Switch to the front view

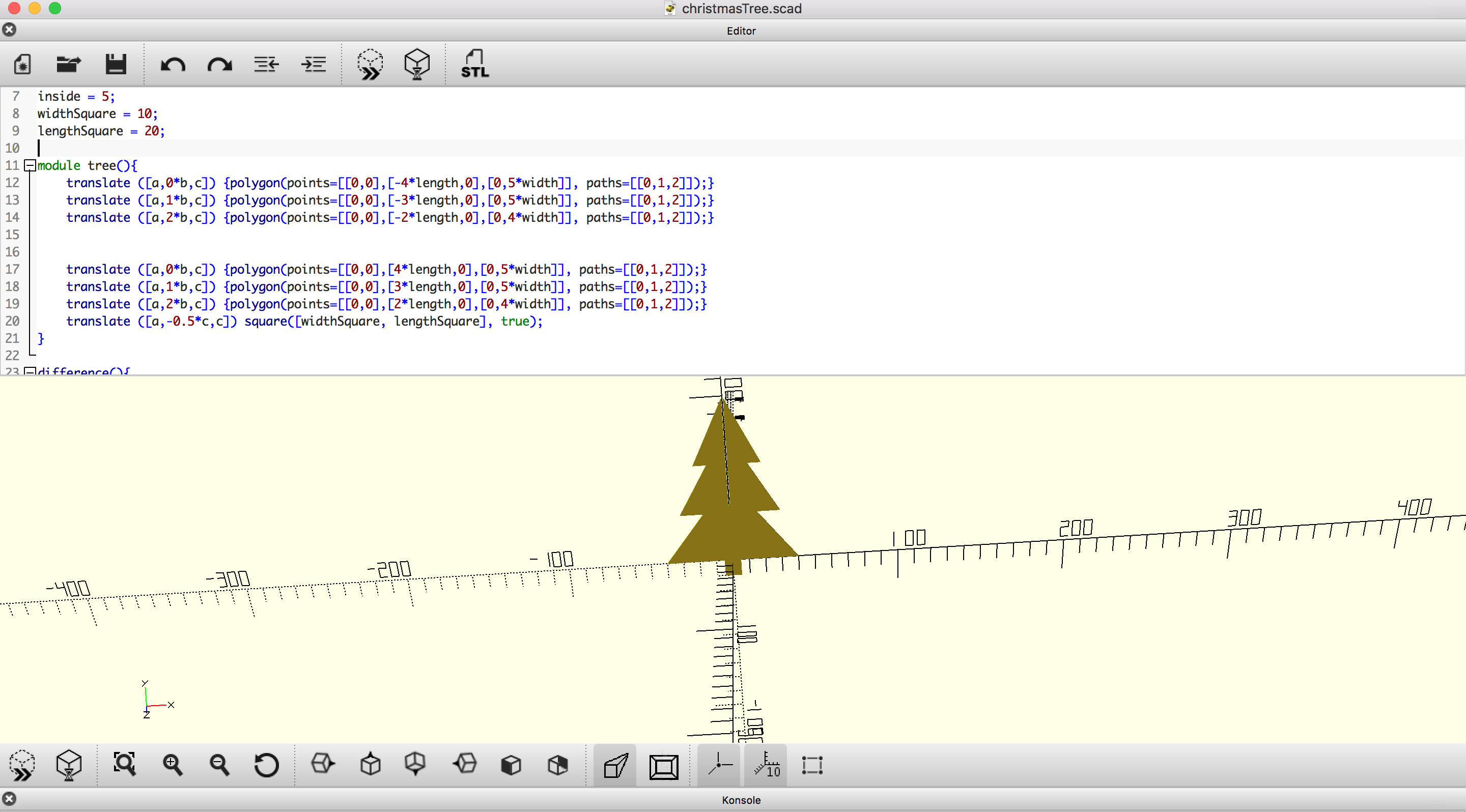[x=511, y=765]
